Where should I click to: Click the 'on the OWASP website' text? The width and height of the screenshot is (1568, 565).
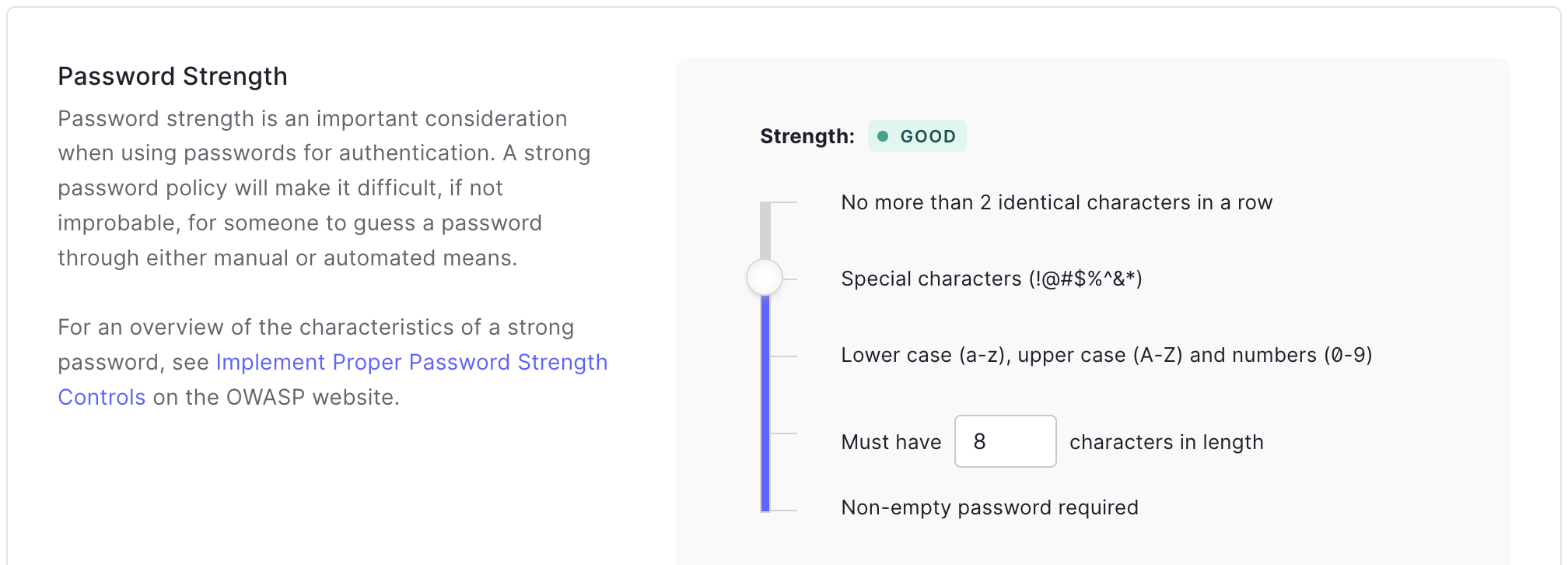276,398
